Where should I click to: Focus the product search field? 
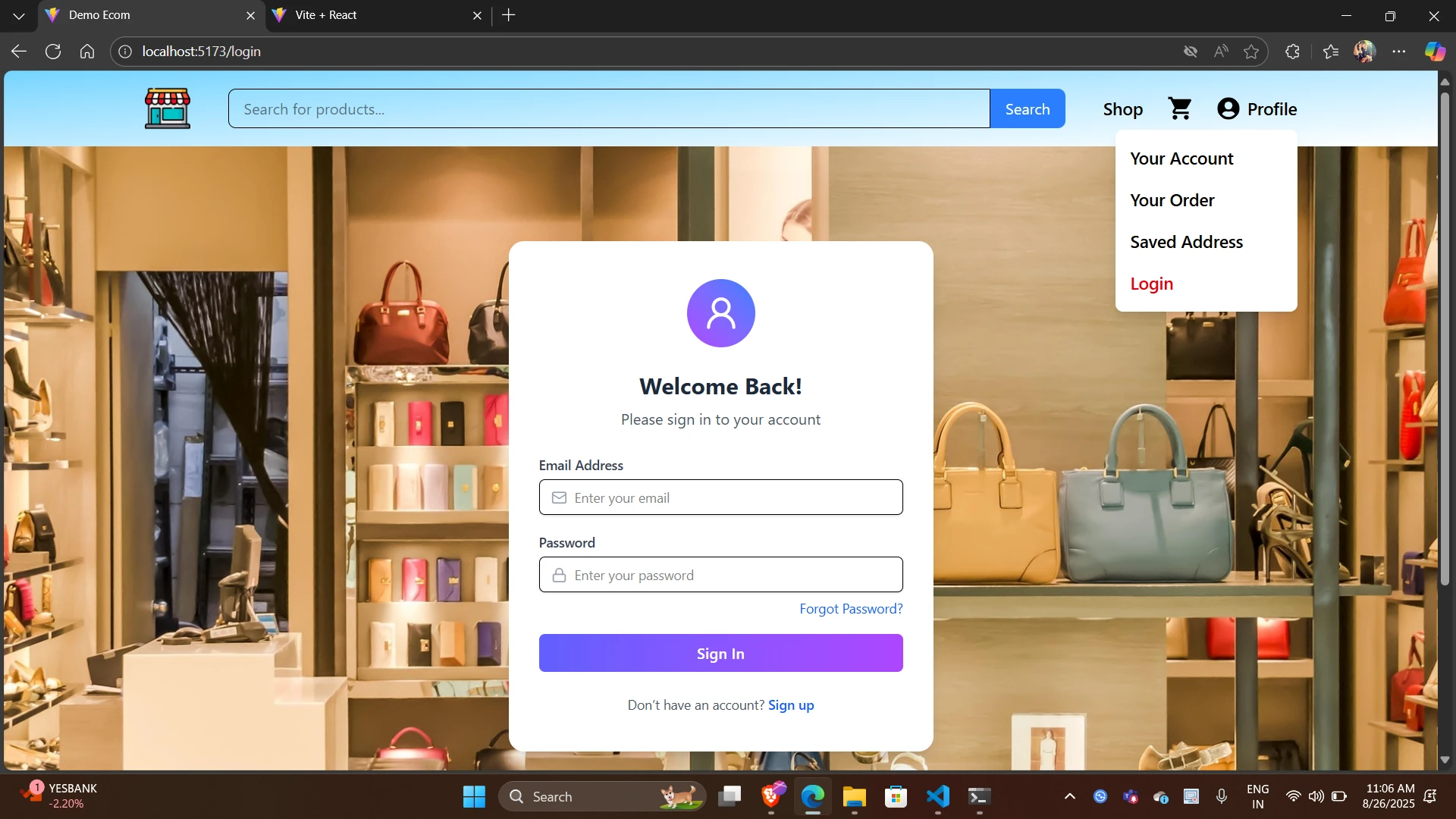pos(609,108)
